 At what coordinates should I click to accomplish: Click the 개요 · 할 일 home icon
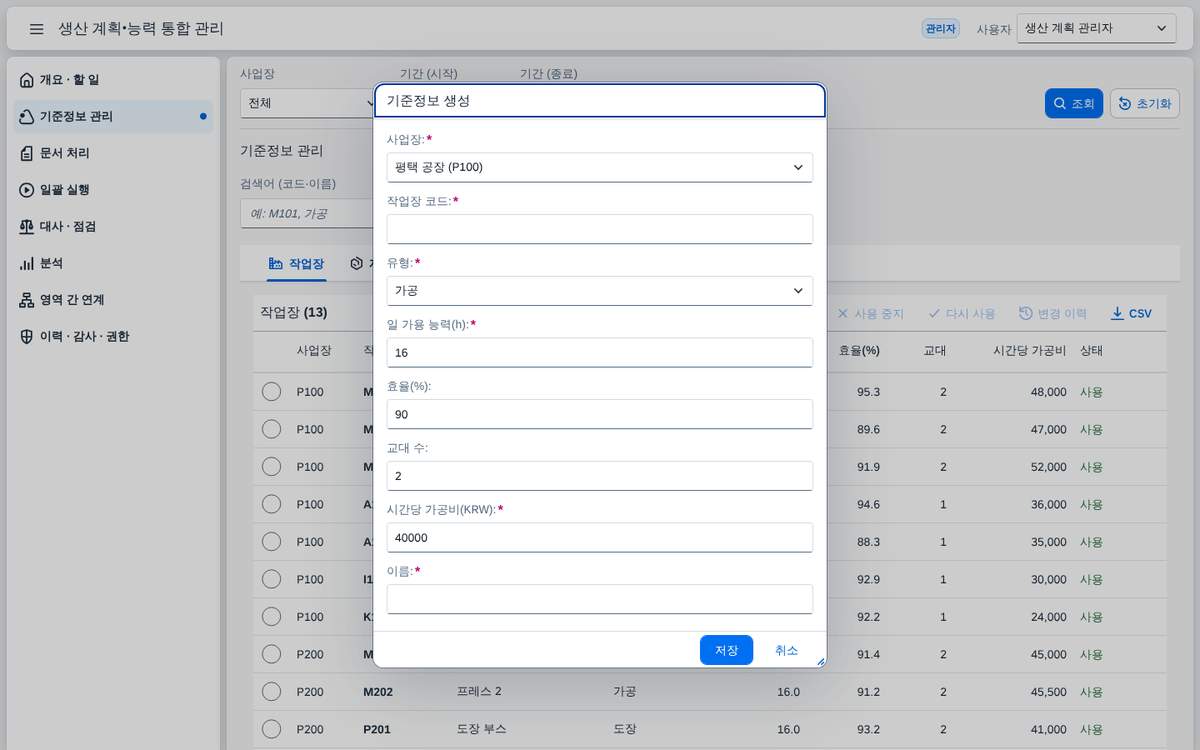[x=27, y=80]
